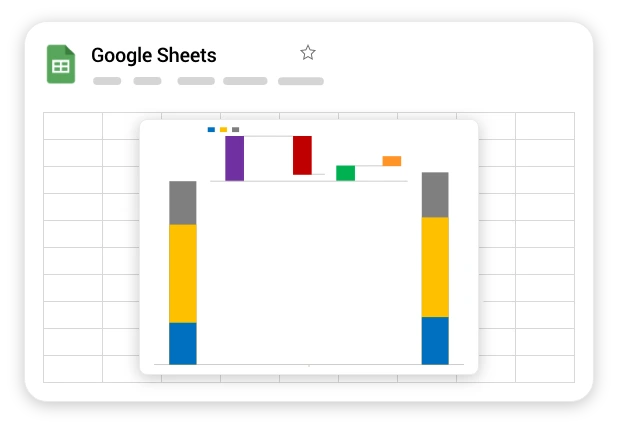Select the red bar in the chart
Screen dimensions: 618x429
(x=302, y=155)
